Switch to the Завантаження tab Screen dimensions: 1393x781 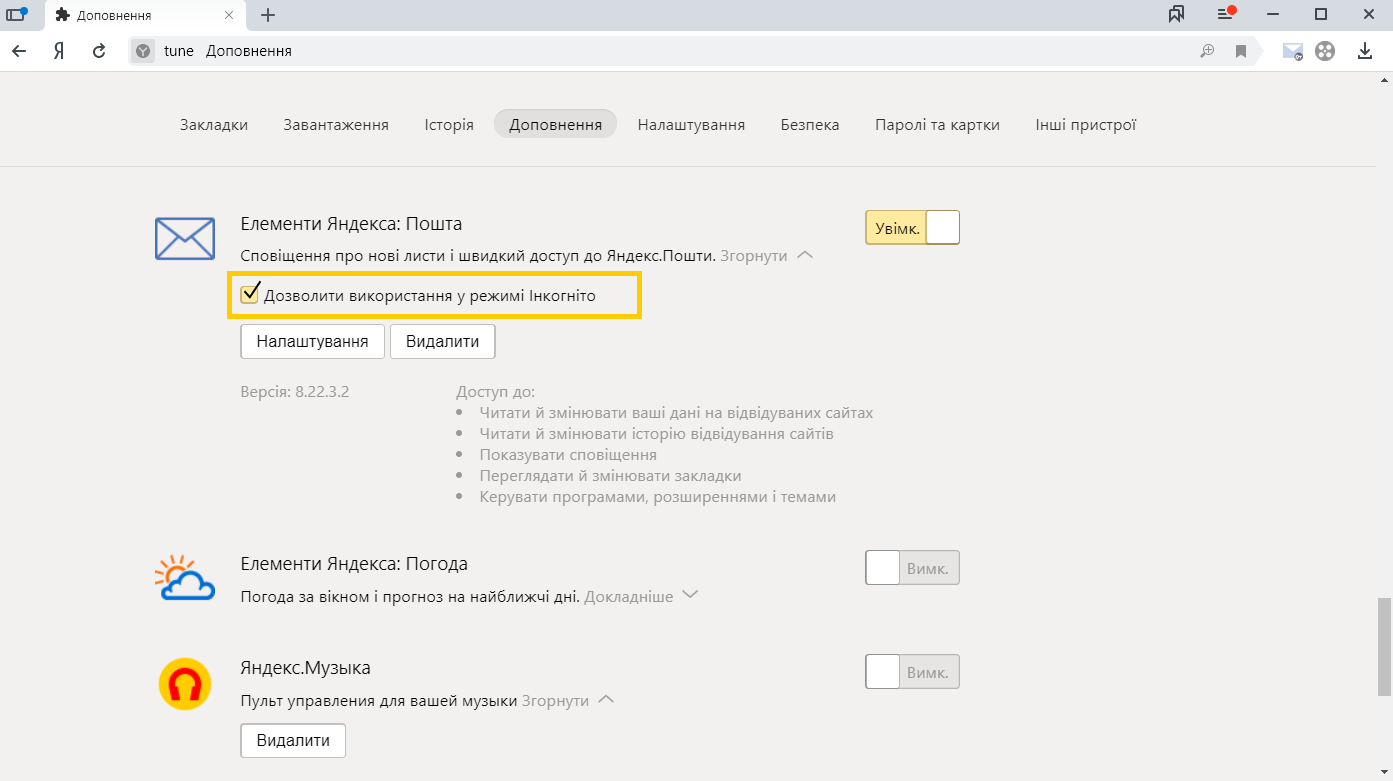tap(336, 125)
